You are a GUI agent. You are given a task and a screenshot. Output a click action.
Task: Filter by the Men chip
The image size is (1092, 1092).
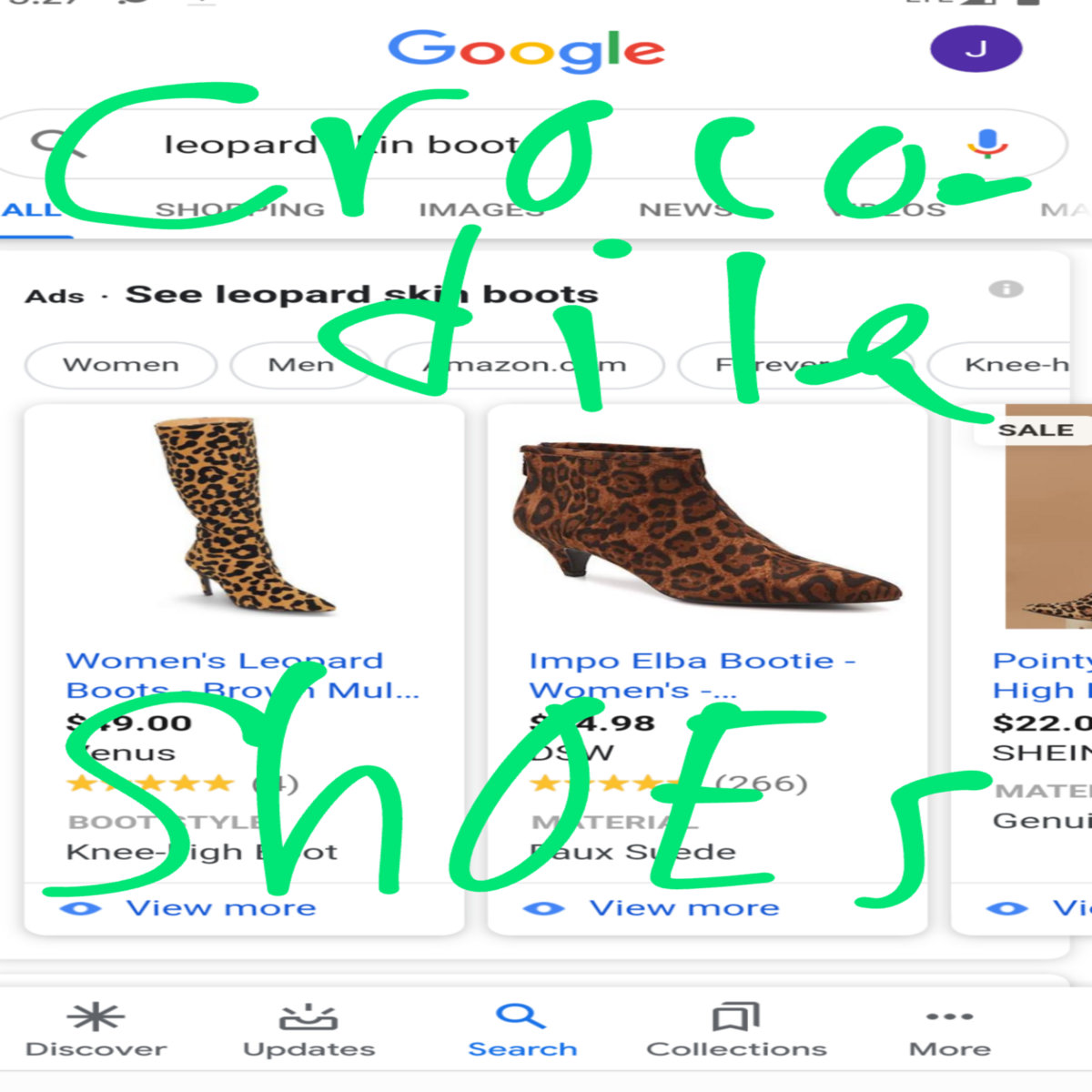[301, 365]
